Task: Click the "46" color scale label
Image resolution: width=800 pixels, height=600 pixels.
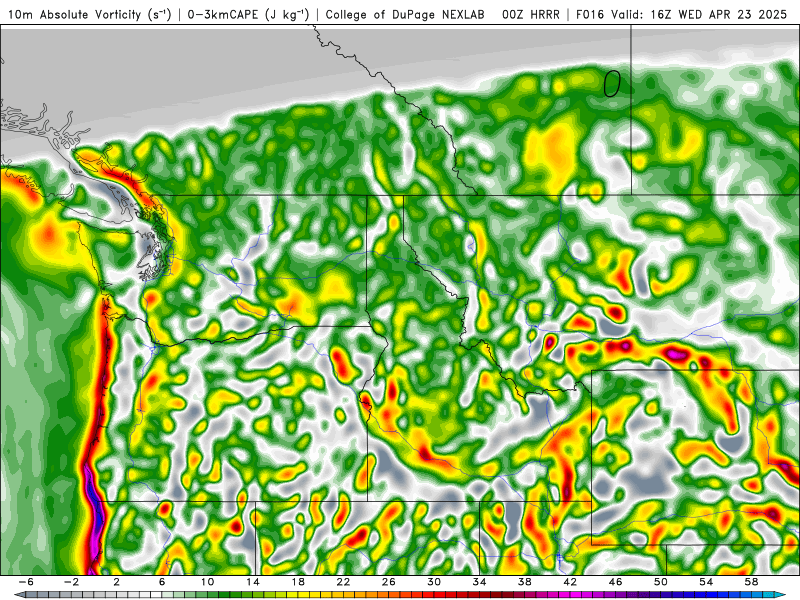Action: coord(616,582)
